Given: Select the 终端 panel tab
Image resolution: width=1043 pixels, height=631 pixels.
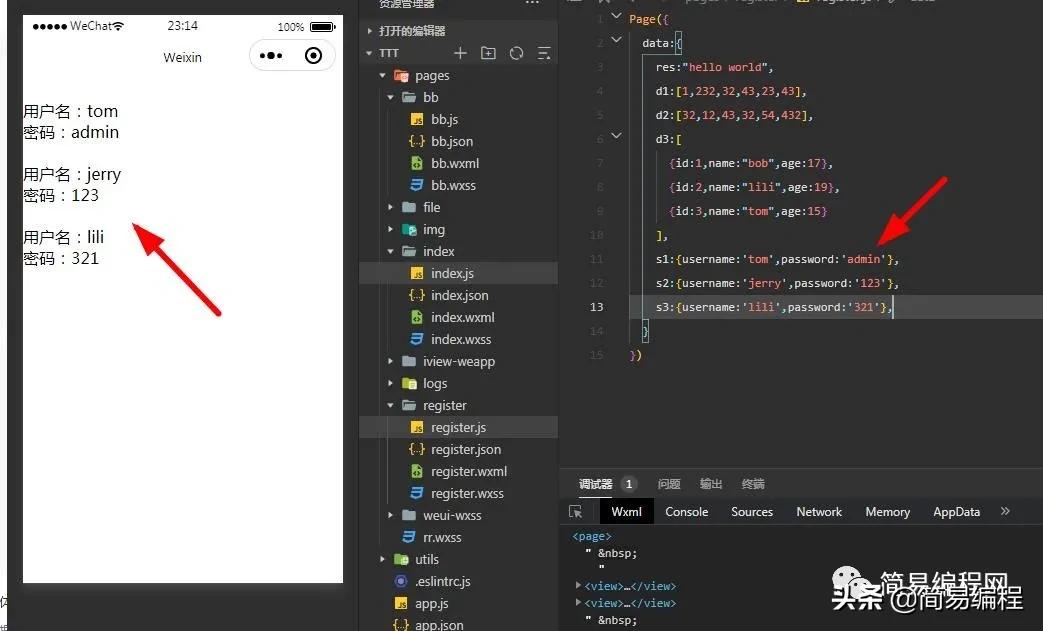Looking at the screenshot, I should (753, 484).
